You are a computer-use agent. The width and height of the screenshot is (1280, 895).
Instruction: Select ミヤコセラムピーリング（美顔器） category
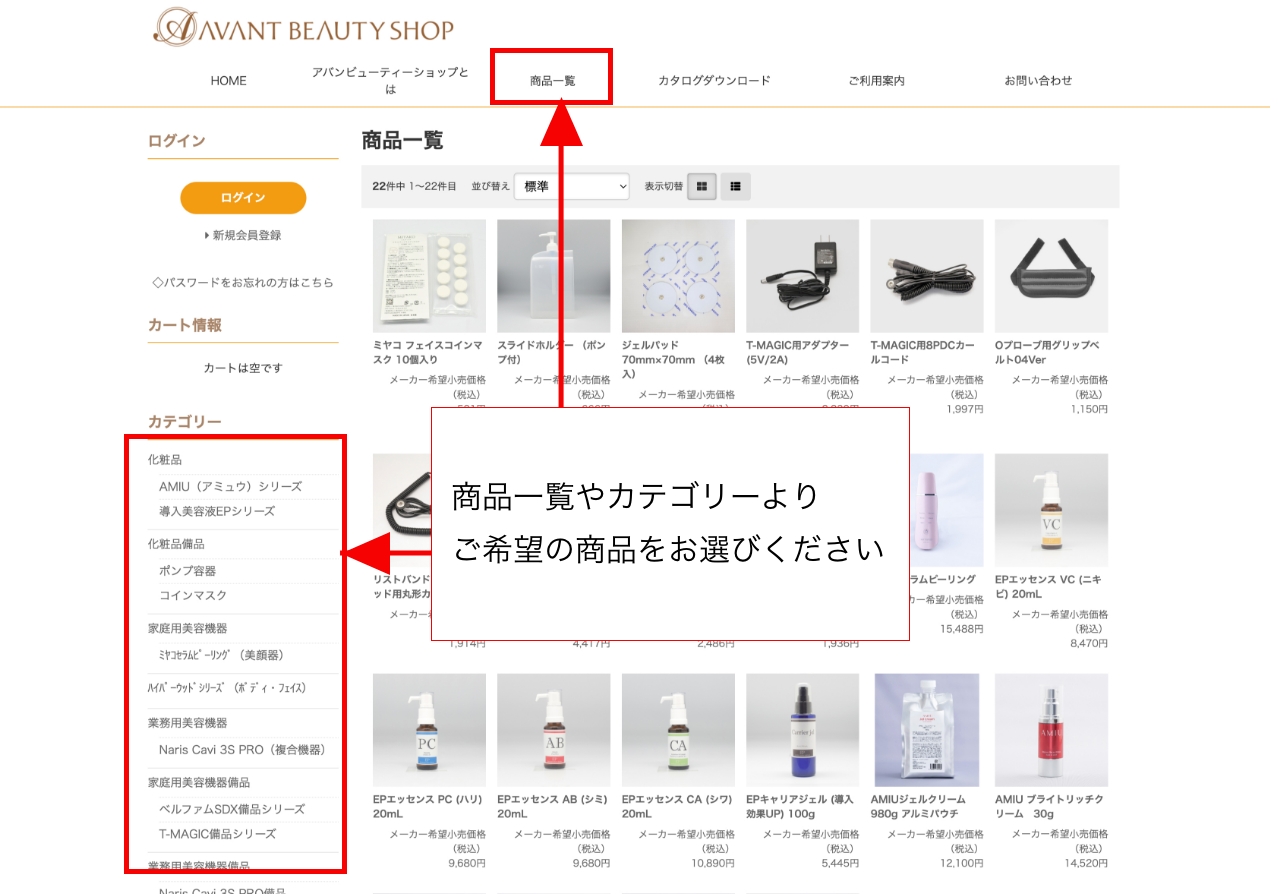(x=221, y=655)
